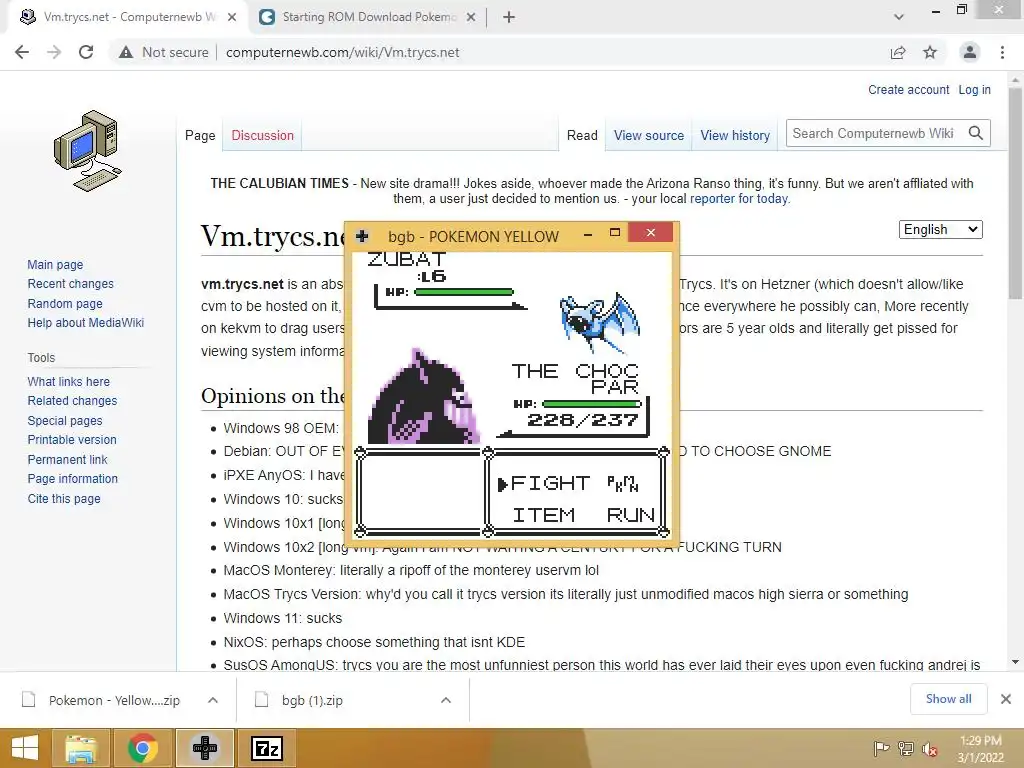
Task: Click Show all downloads button
Action: [x=948, y=699]
